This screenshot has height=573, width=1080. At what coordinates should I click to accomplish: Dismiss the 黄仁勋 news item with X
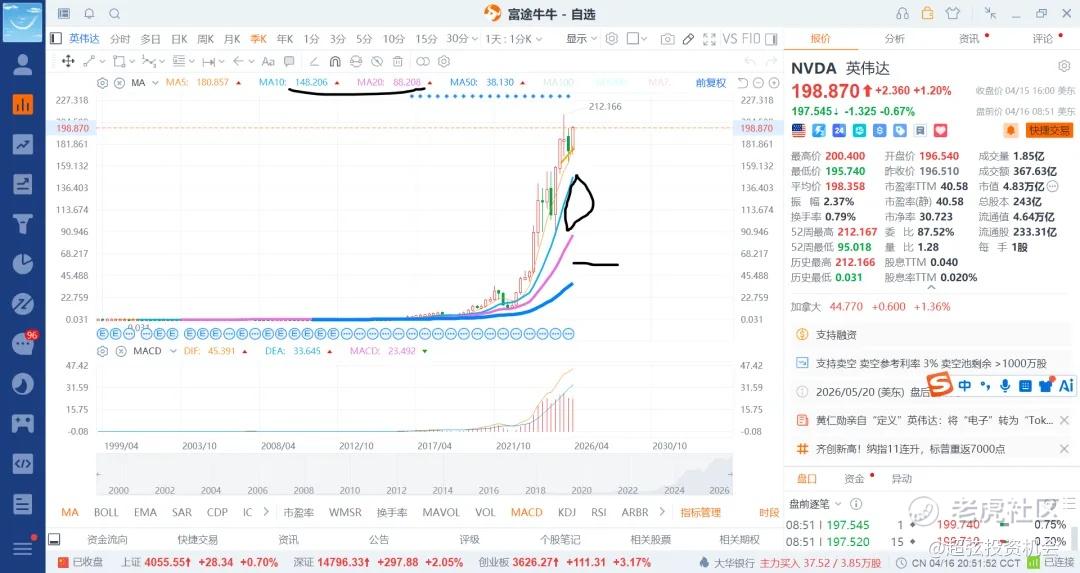[x=1064, y=420]
